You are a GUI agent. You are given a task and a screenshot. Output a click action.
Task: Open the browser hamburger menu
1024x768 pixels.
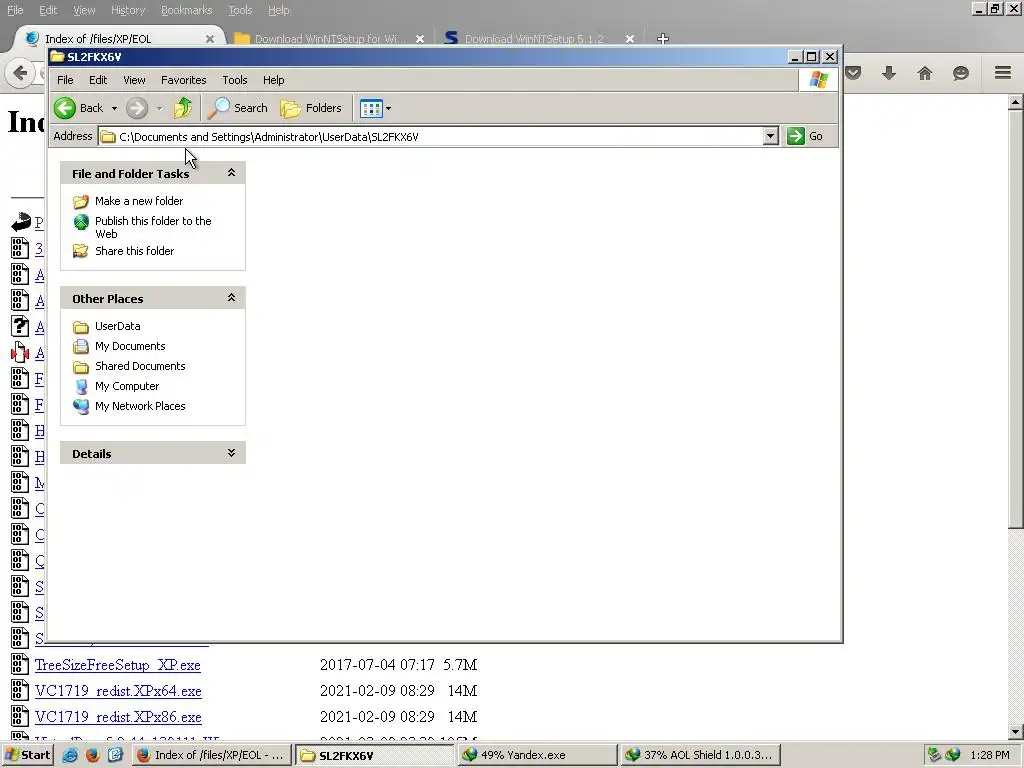pos(1003,73)
